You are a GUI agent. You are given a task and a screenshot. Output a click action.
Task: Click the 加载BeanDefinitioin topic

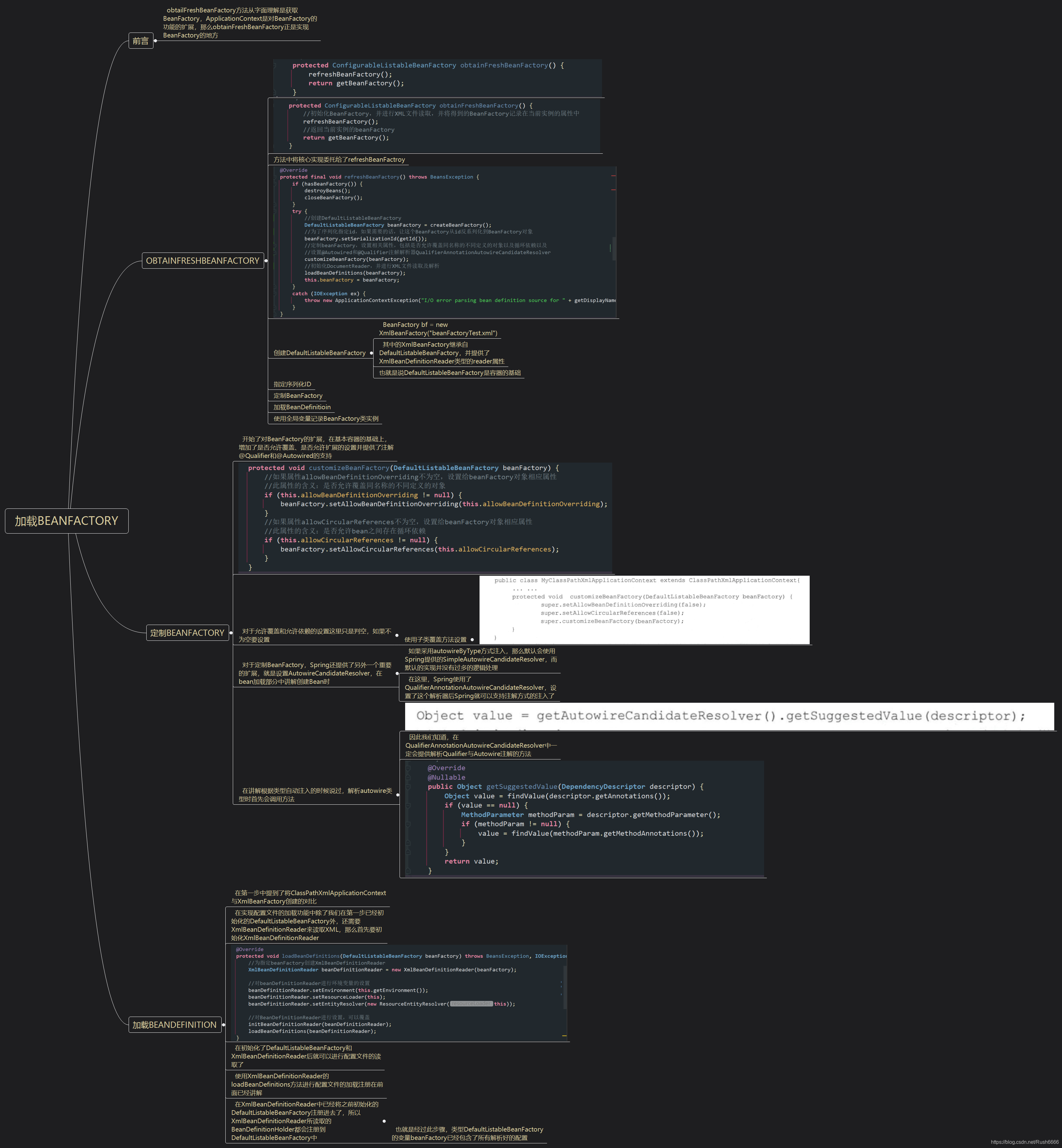[x=302, y=407]
